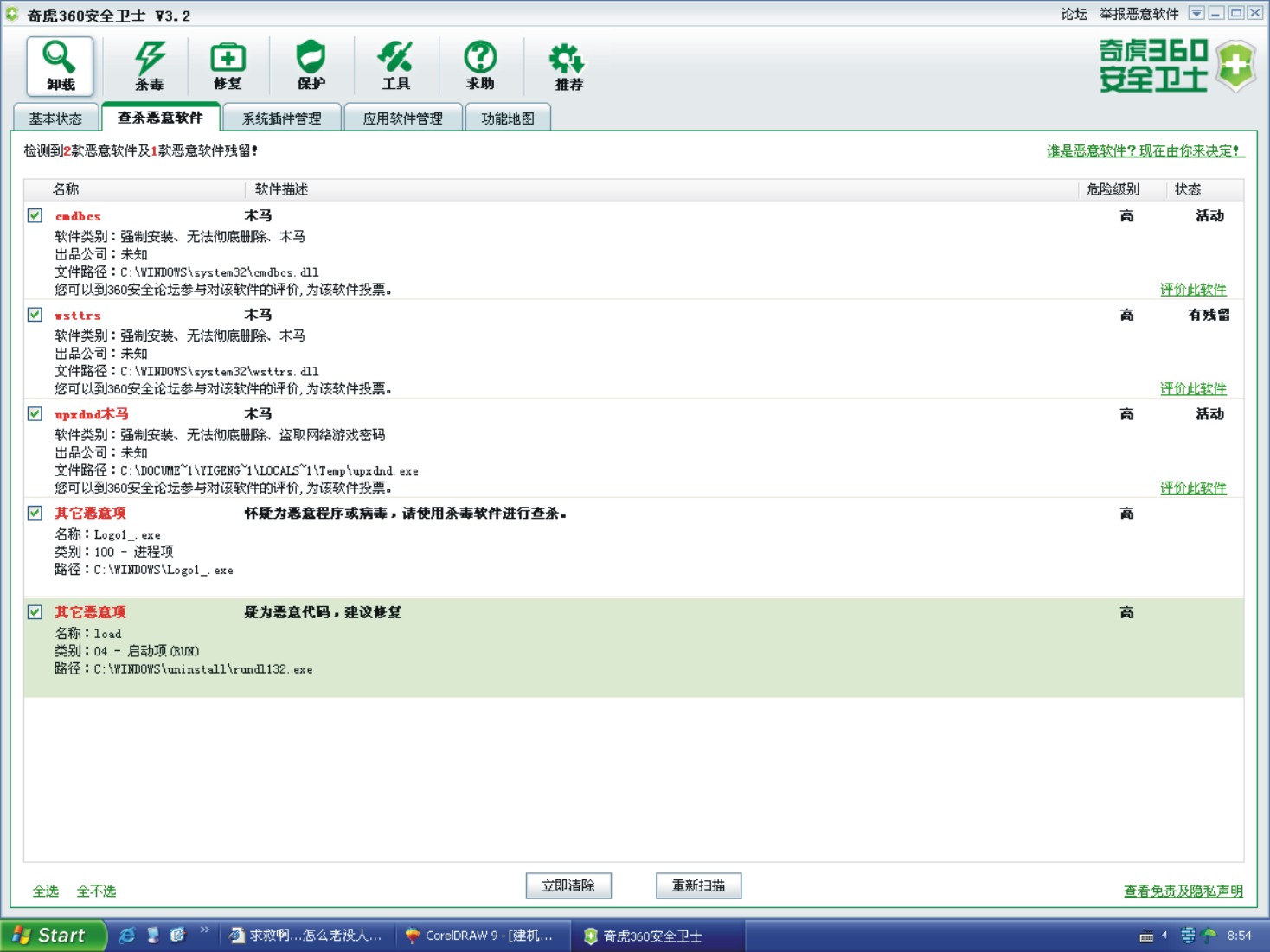
Task: Uncheck the Logo1_.exe malicious item checkbox
Action: [x=35, y=513]
